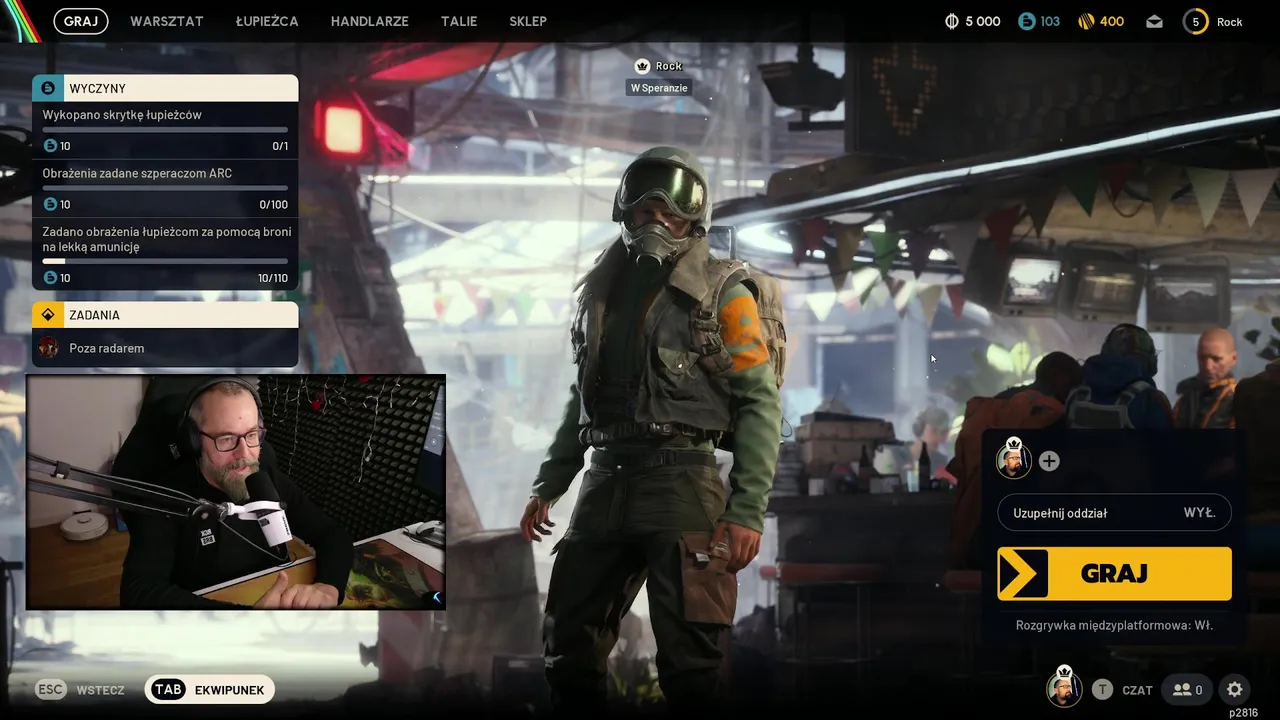Click 'Rozgrywka międzyplatformowa: Wł.' crossplay text

coord(1114,625)
